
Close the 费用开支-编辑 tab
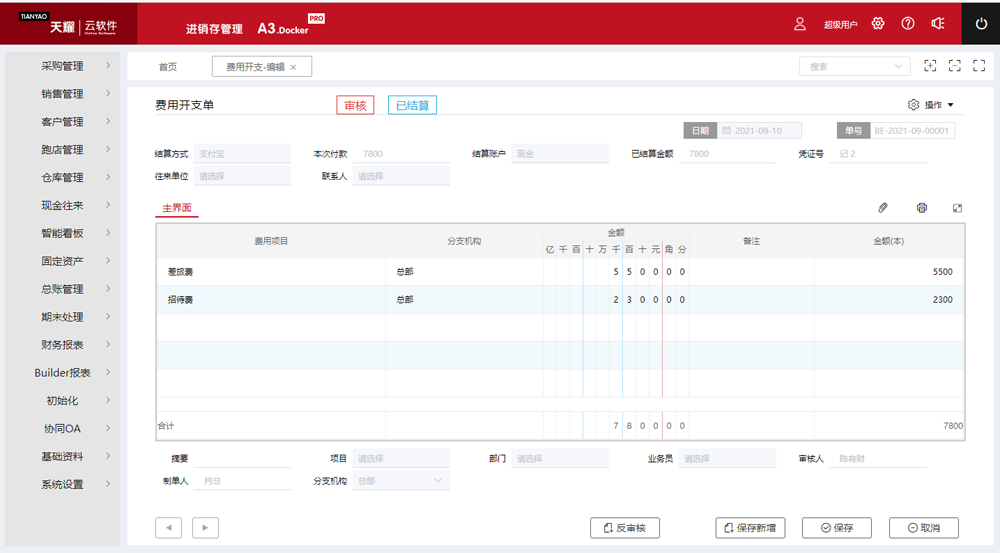point(293,67)
